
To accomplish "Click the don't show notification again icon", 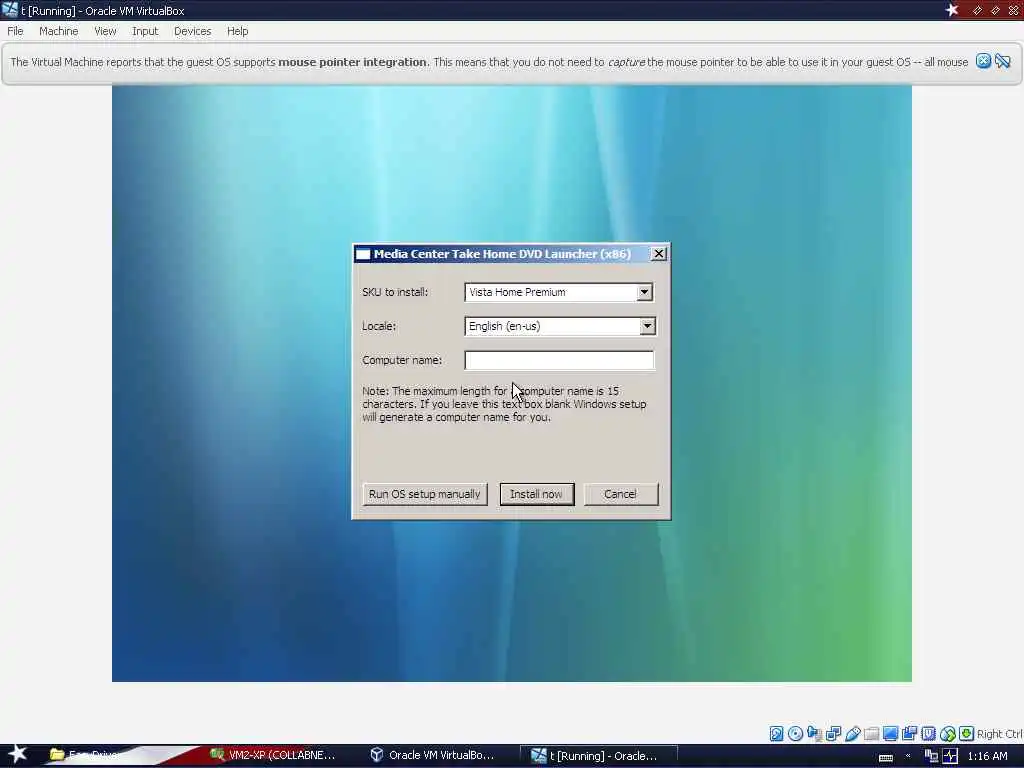I will (x=1003, y=61).
